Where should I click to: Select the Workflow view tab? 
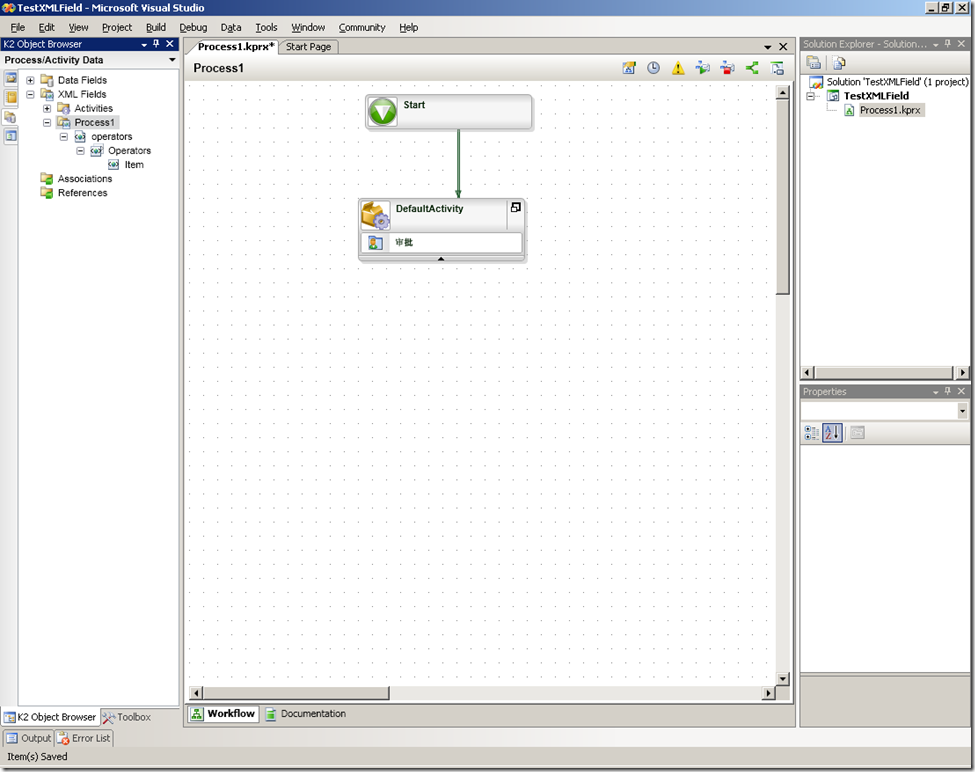pyautogui.click(x=223, y=714)
